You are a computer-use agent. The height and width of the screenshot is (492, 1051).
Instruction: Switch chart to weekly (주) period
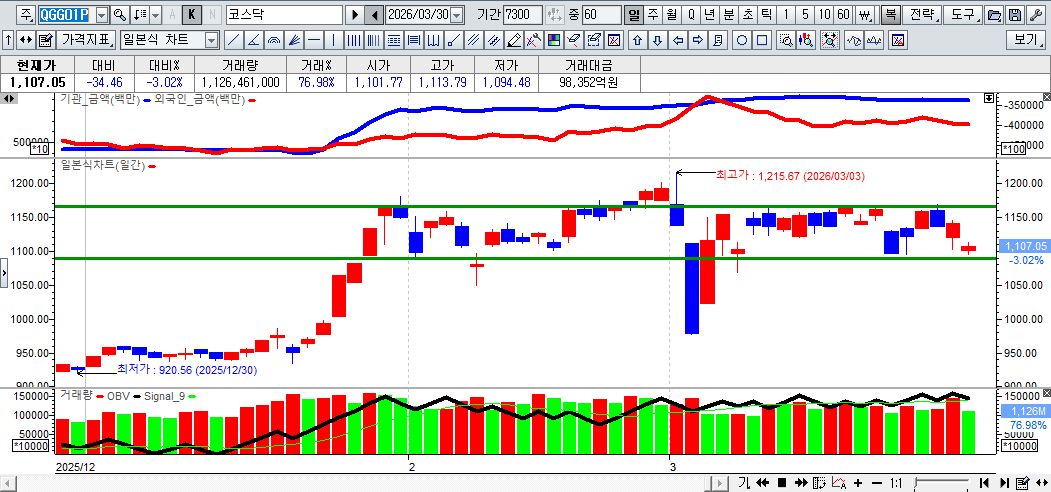pos(652,15)
